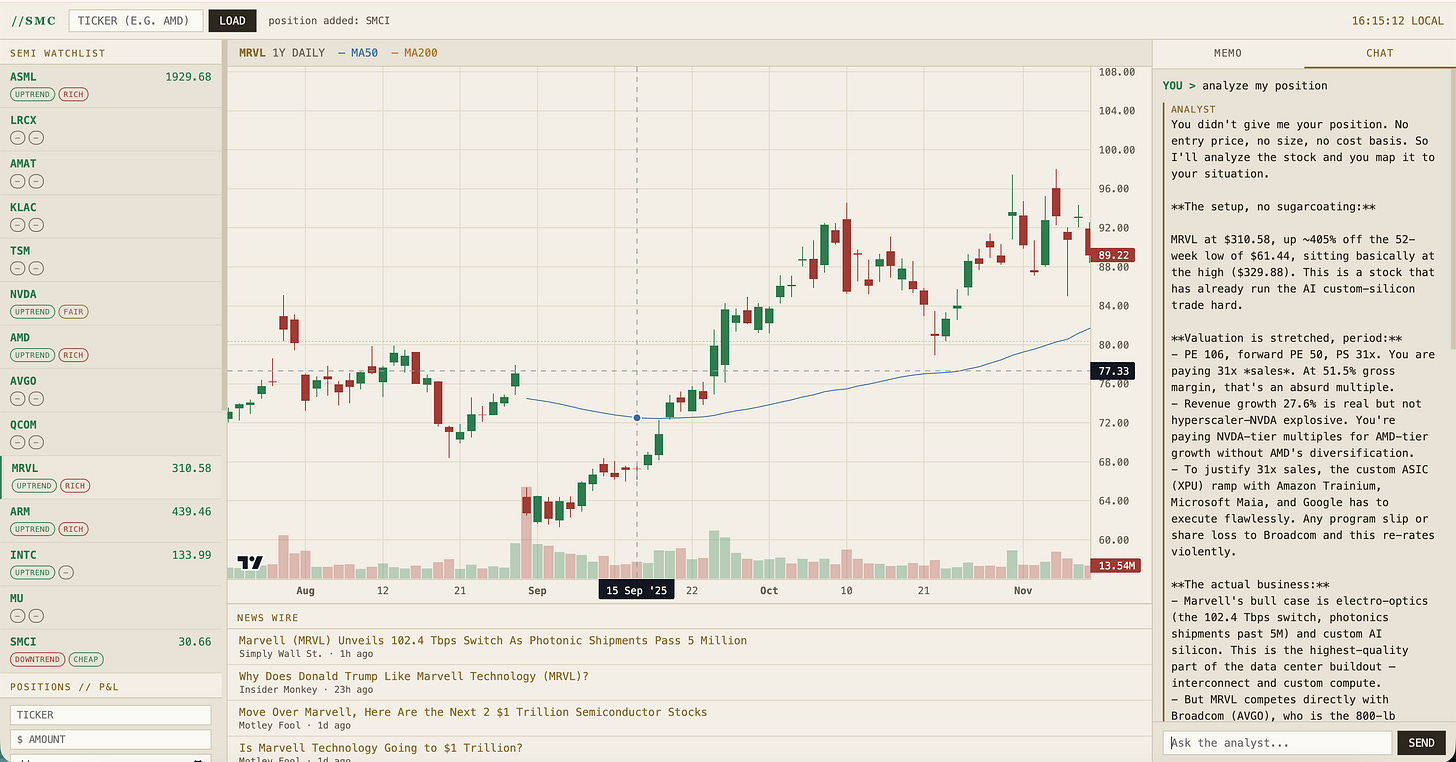Click the ASML price 1929.68
This screenshot has height=762, width=1456.
[189, 77]
